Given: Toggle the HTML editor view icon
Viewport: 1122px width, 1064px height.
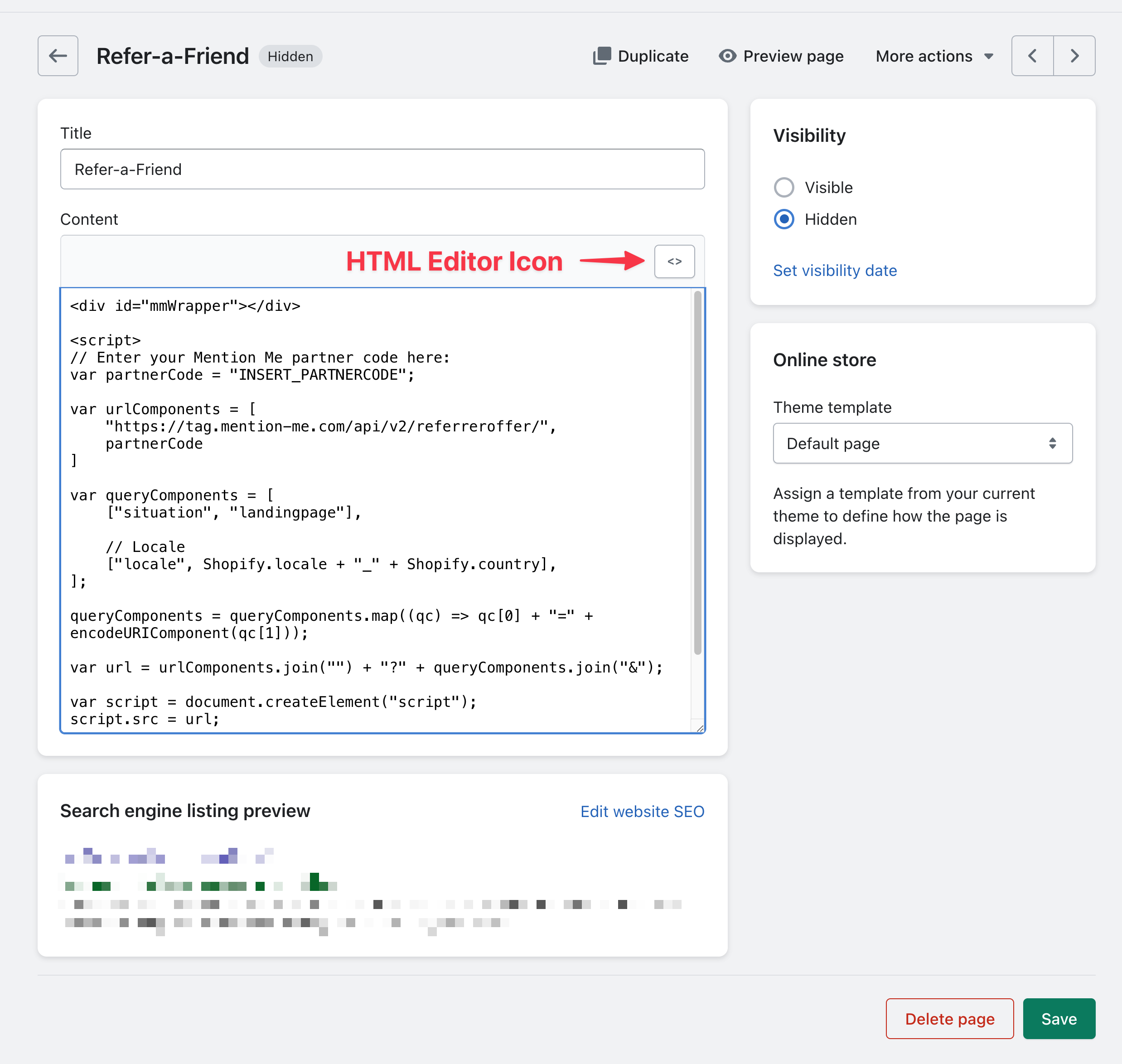Looking at the screenshot, I should click(674, 261).
